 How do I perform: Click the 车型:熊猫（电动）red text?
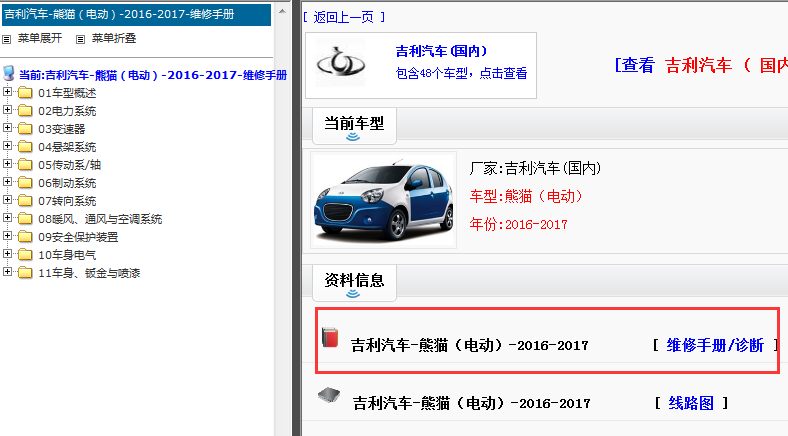tap(526, 196)
